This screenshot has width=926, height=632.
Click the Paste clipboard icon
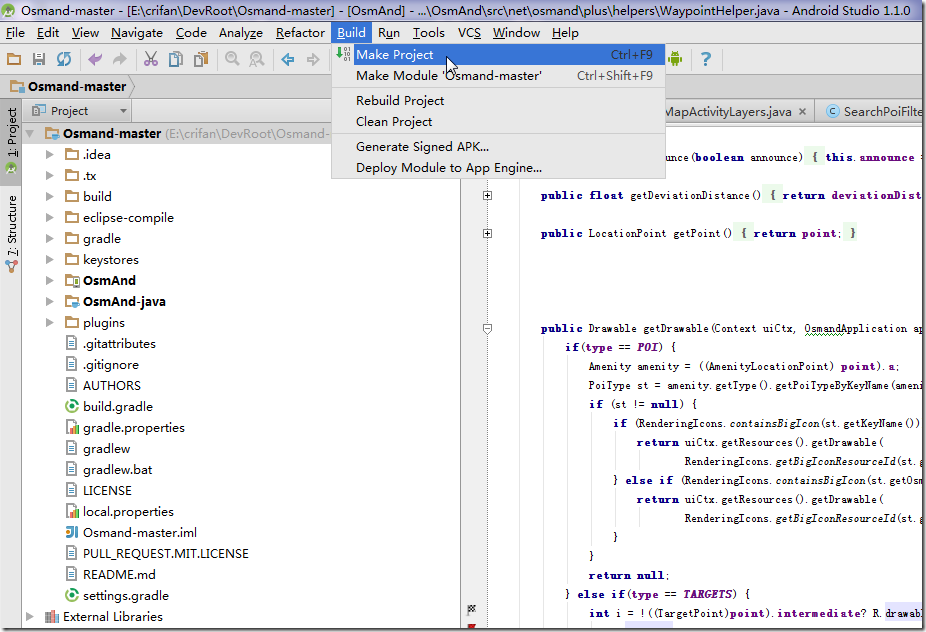(200, 59)
